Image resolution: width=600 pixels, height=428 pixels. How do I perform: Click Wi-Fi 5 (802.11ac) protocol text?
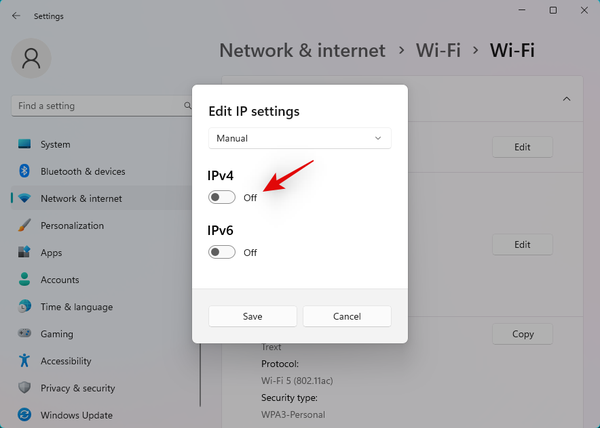pos(297,381)
